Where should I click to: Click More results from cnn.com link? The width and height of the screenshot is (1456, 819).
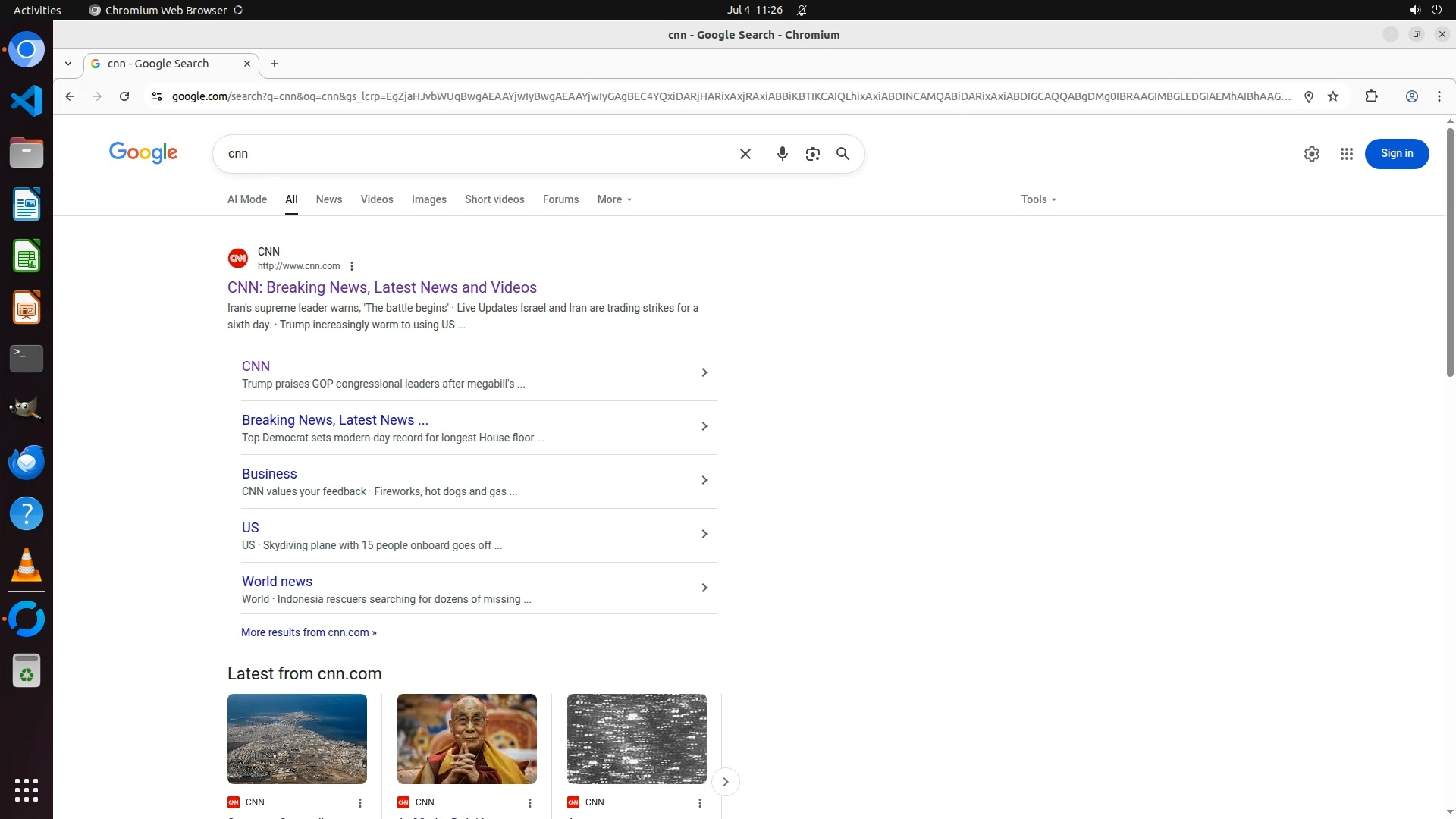[x=309, y=632]
